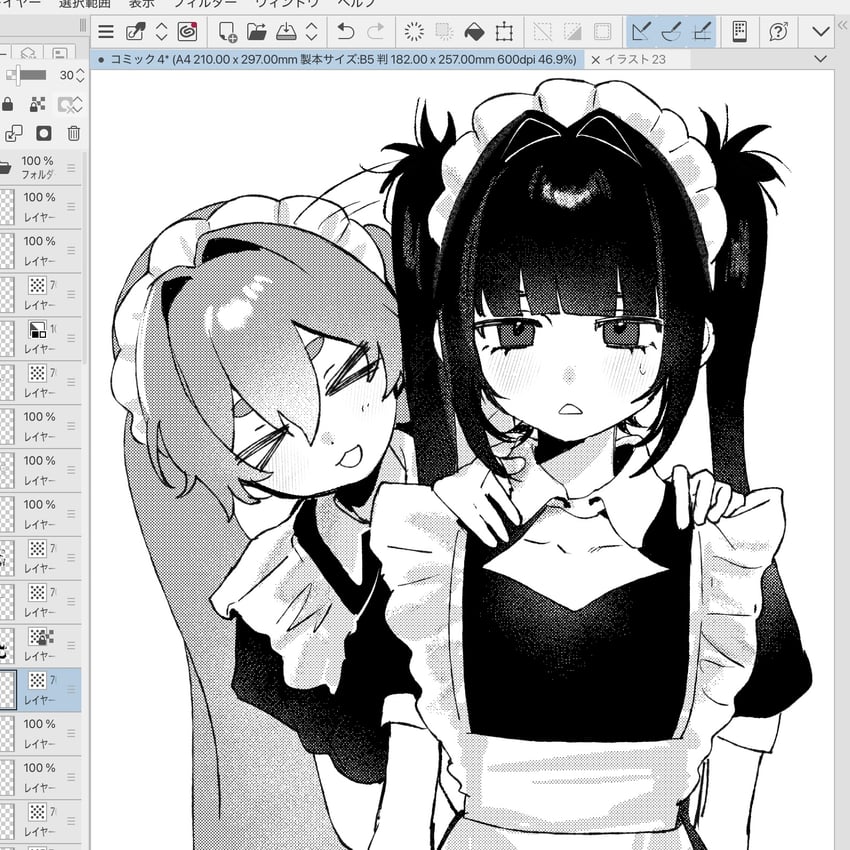850x850 pixels.
Task: Click the palette dock grip above the command bar
Action: (x=83, y=25)
